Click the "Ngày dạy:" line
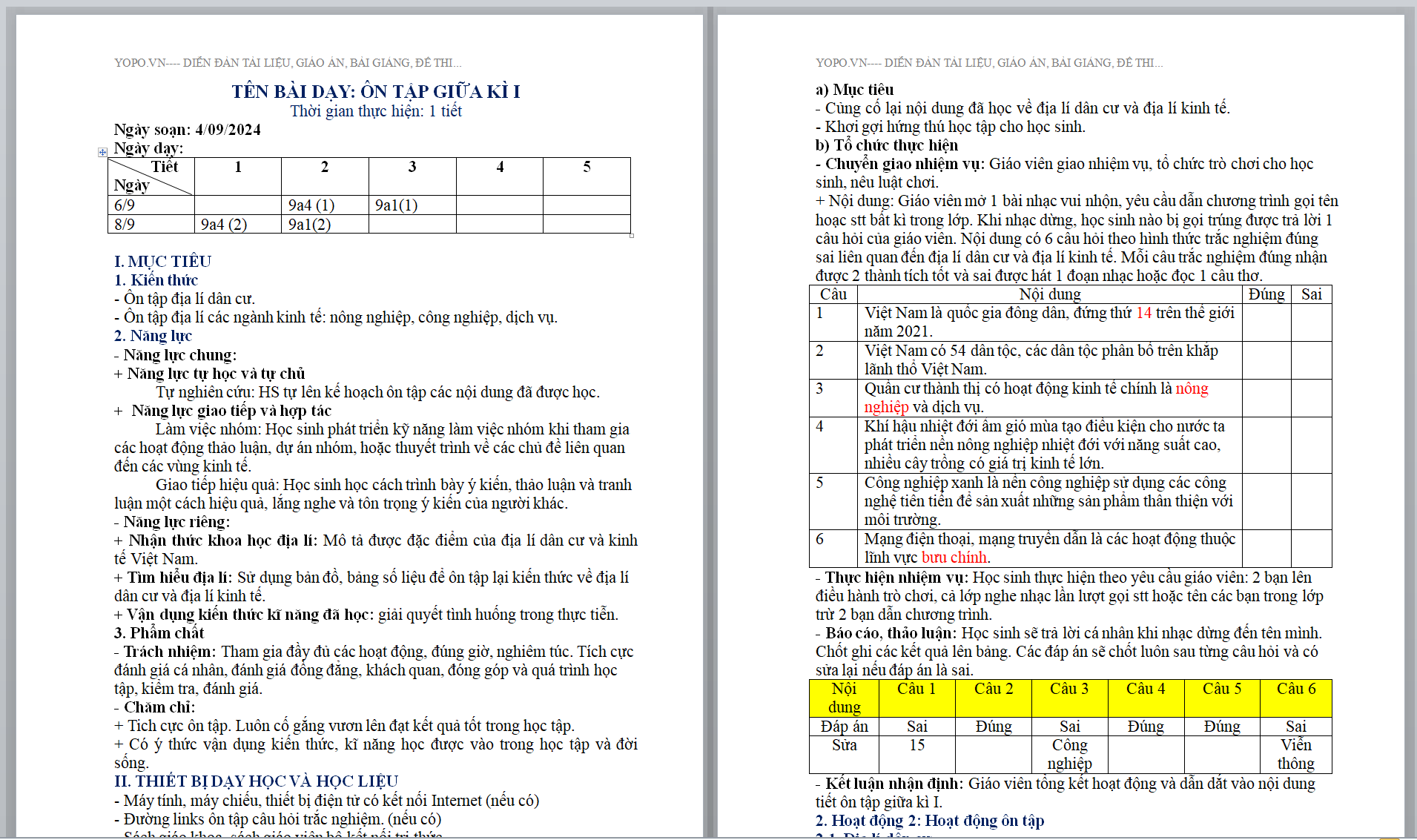1417x840 pixels. (149, 148)
